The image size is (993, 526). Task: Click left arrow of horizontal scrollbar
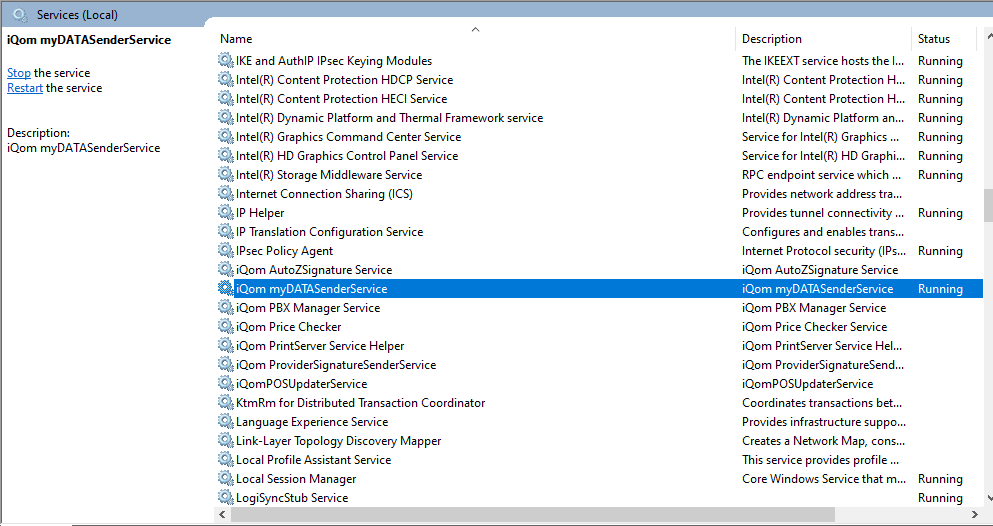(222, 515)
